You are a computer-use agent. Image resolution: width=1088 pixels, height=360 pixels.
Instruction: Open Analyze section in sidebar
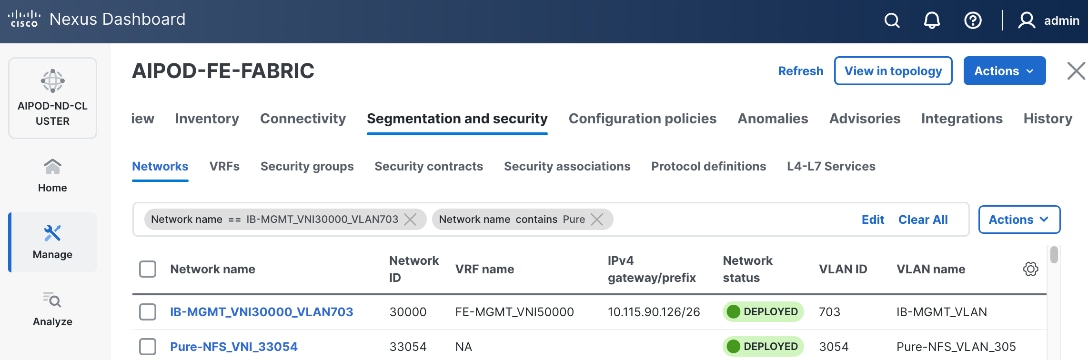pos(53,309)
